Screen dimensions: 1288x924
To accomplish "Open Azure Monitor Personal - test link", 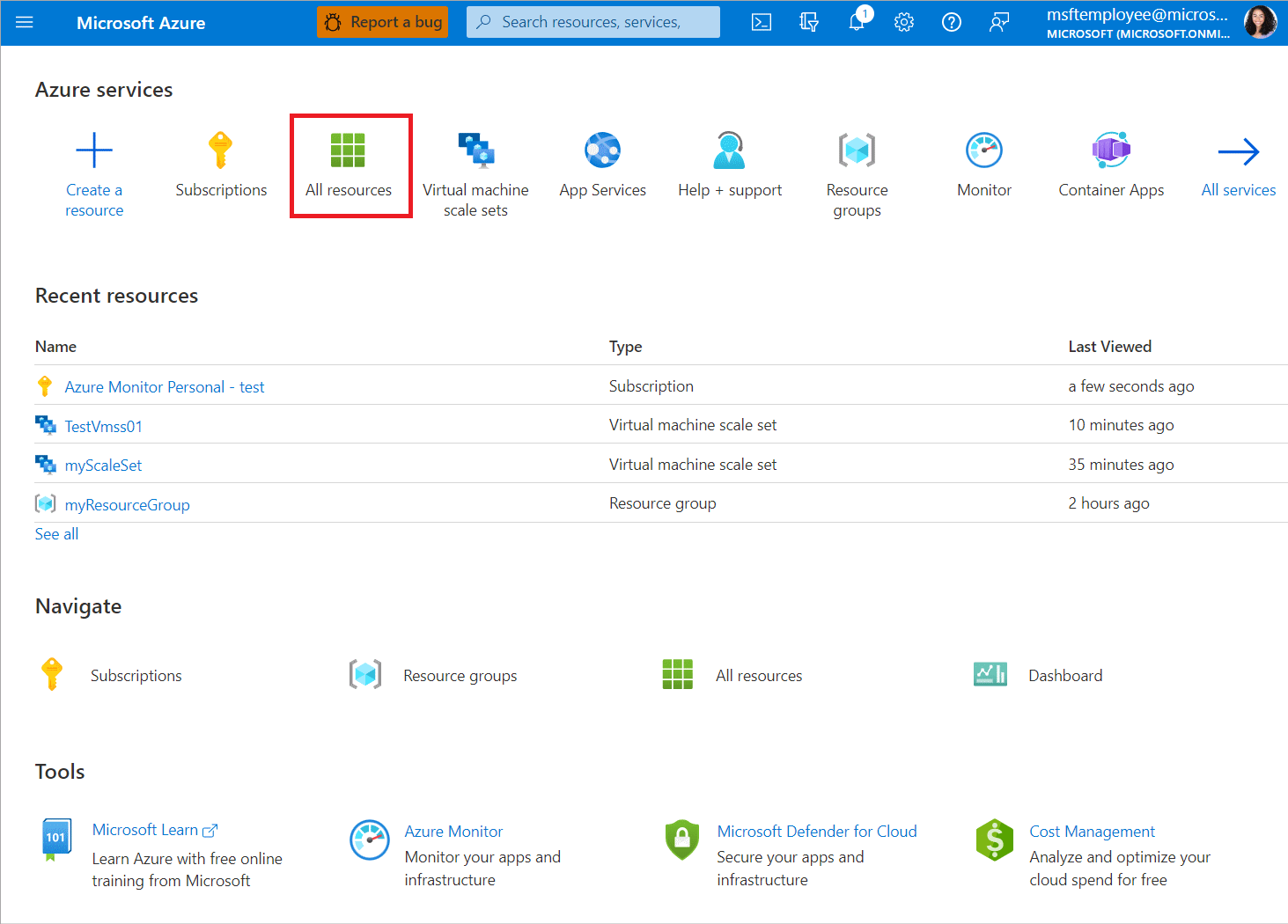I will click(x=165, y=387).
